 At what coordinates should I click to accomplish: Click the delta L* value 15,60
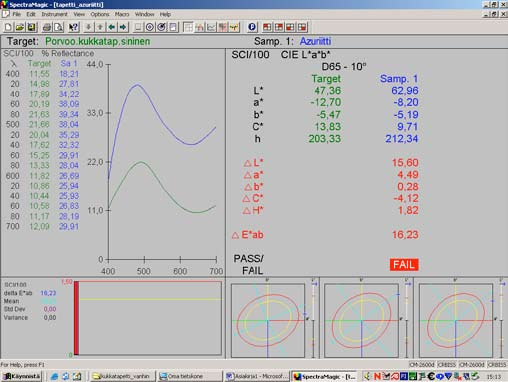(405, 163)
